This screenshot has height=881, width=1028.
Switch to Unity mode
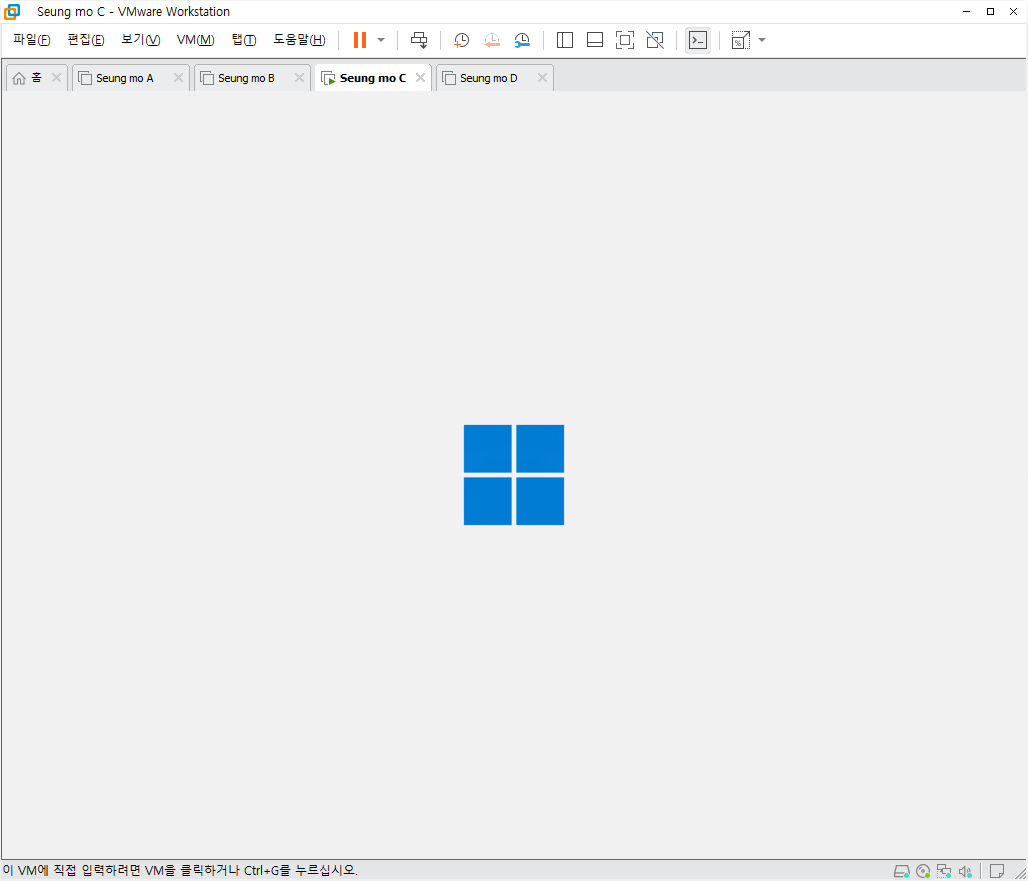click(x=655, y=40)
